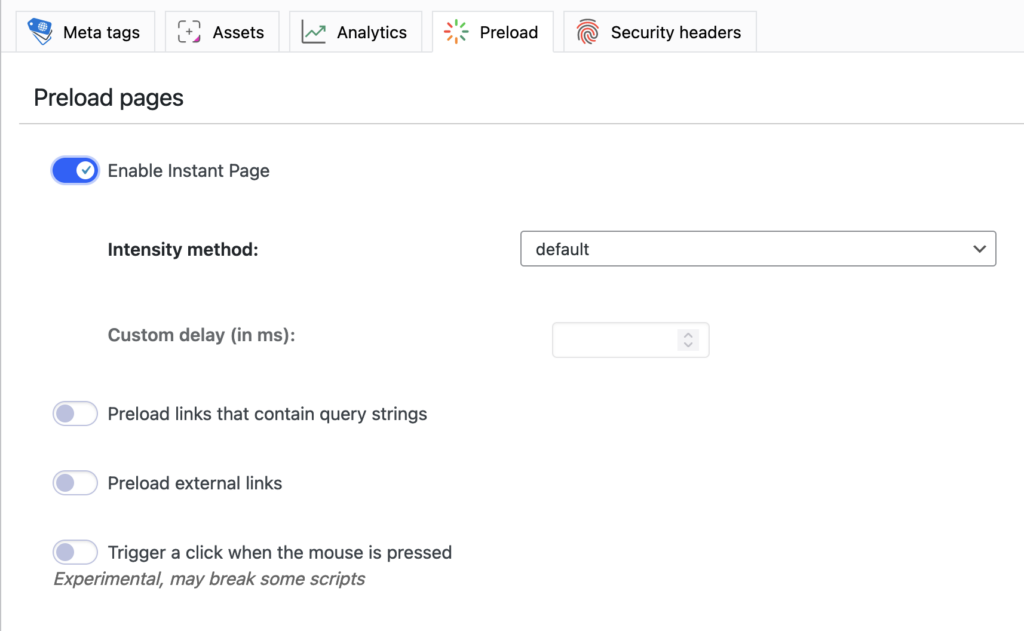Decrease custom delay with down stepper
Image resolution: width=1024 pixels, height=631 pixels.
coord(688,344)
